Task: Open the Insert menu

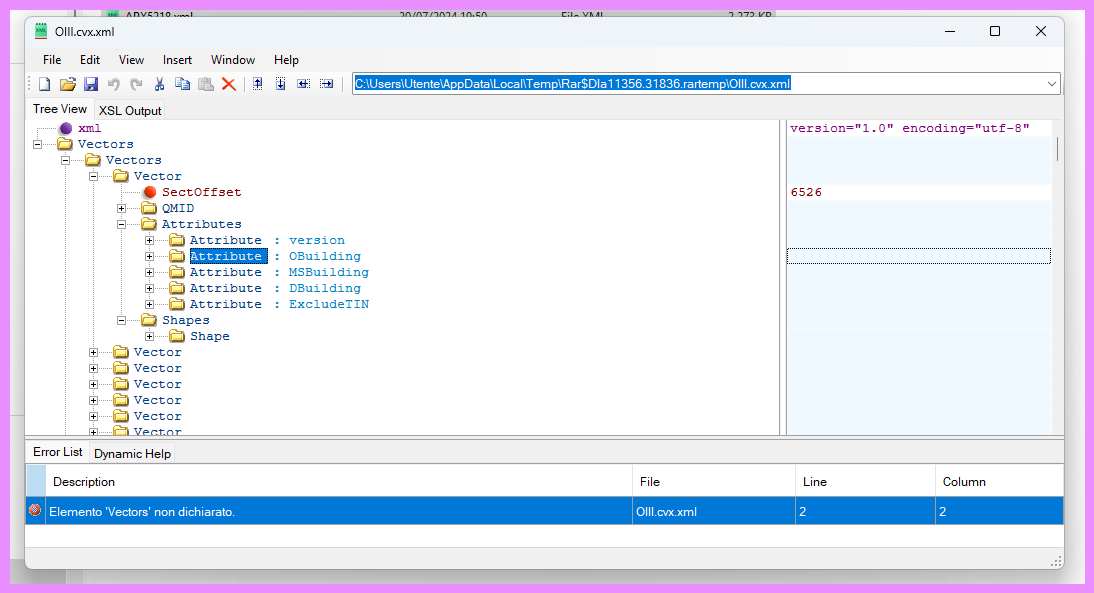Action: click(x=177, y=60)
